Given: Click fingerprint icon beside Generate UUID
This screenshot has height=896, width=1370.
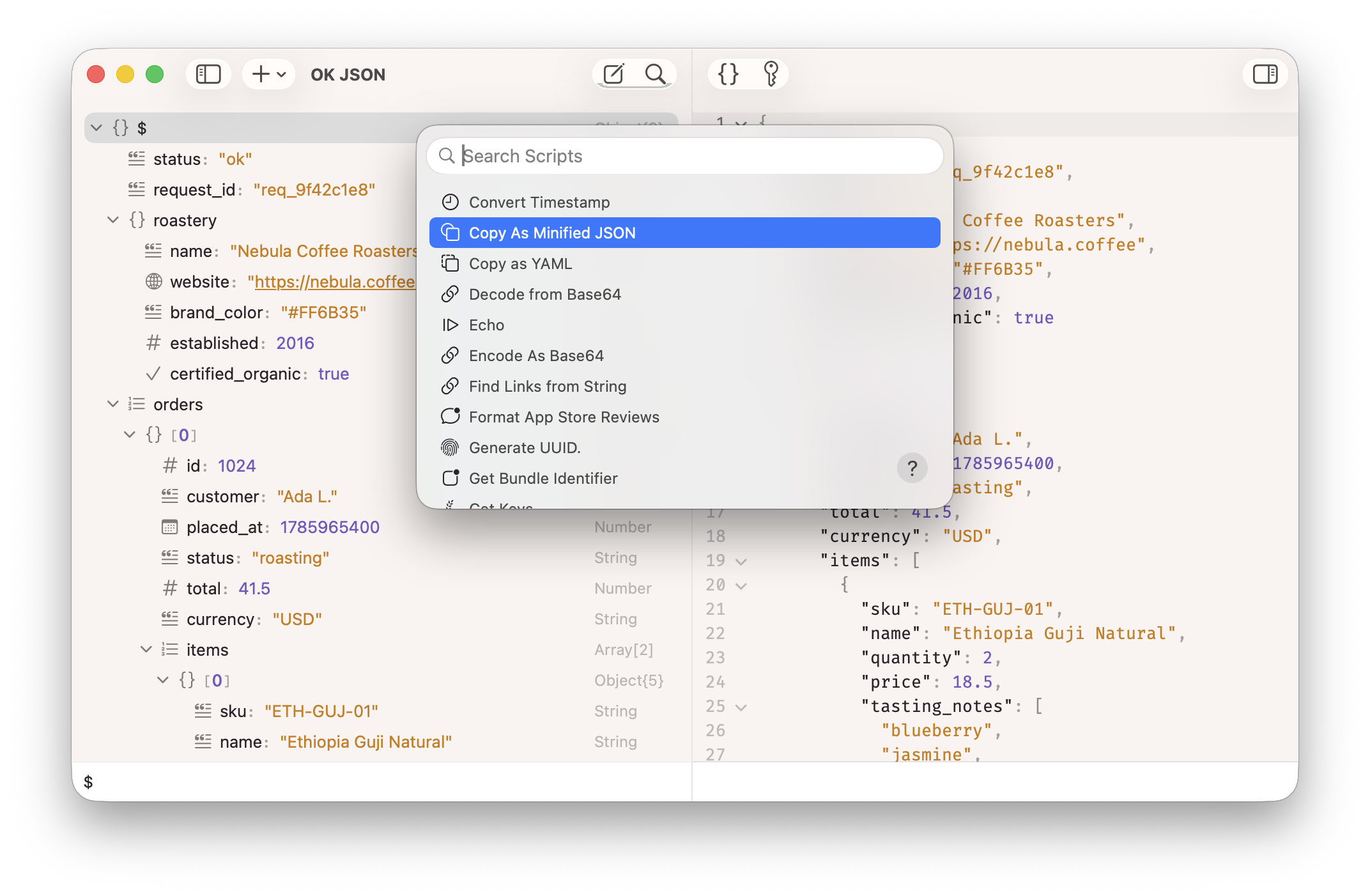Looking at the screenshot, I should click(450, 447).
